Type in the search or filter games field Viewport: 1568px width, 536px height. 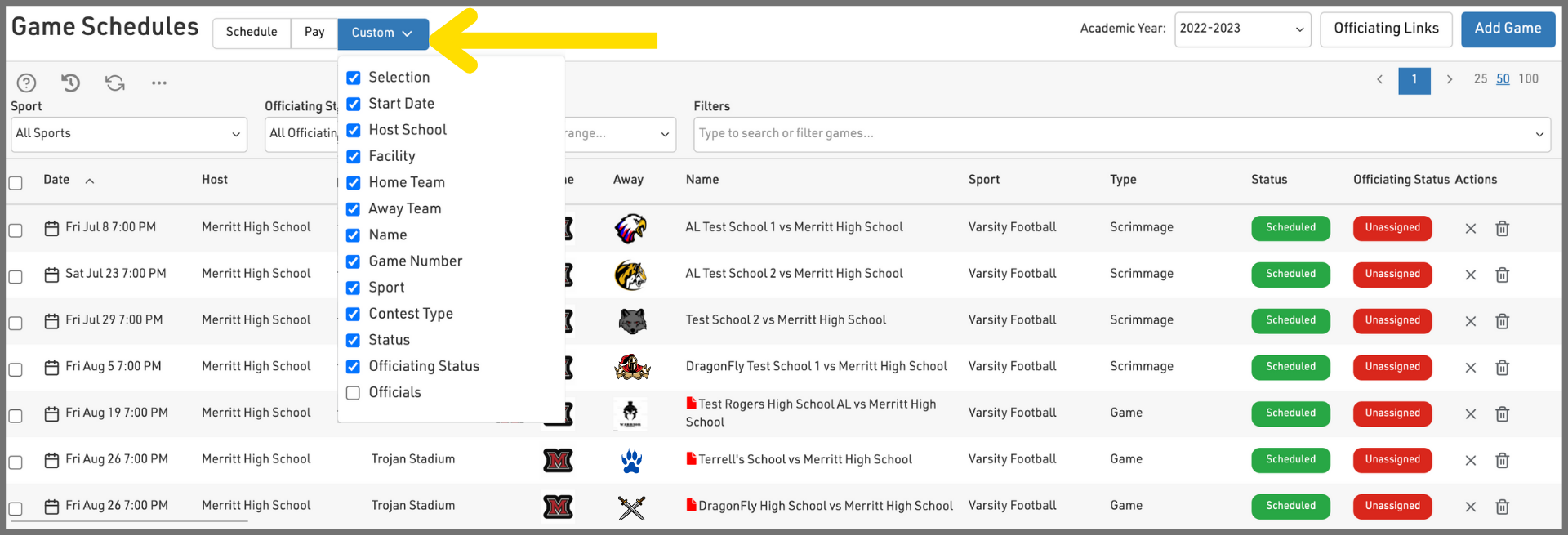1111,134
